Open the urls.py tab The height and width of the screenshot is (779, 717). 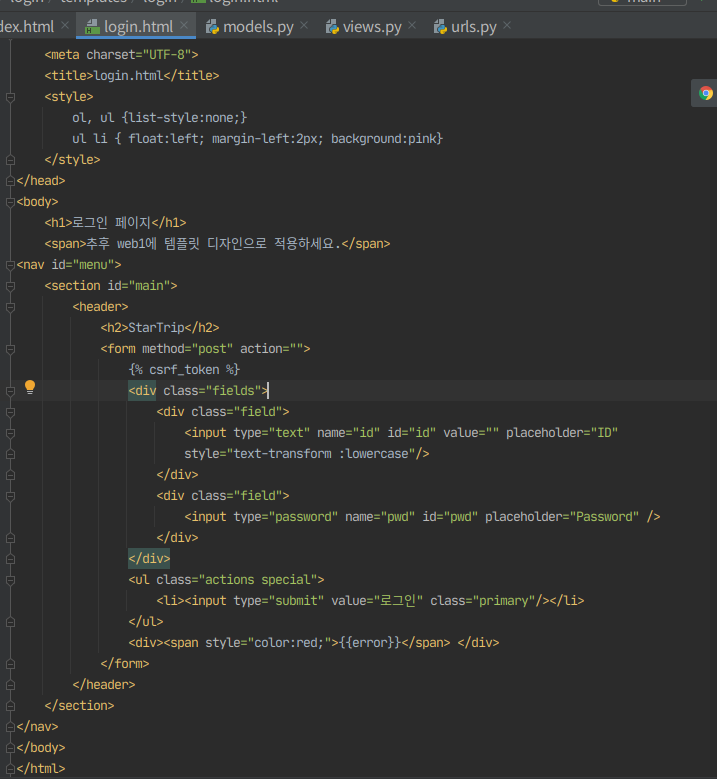pos(474,27)
